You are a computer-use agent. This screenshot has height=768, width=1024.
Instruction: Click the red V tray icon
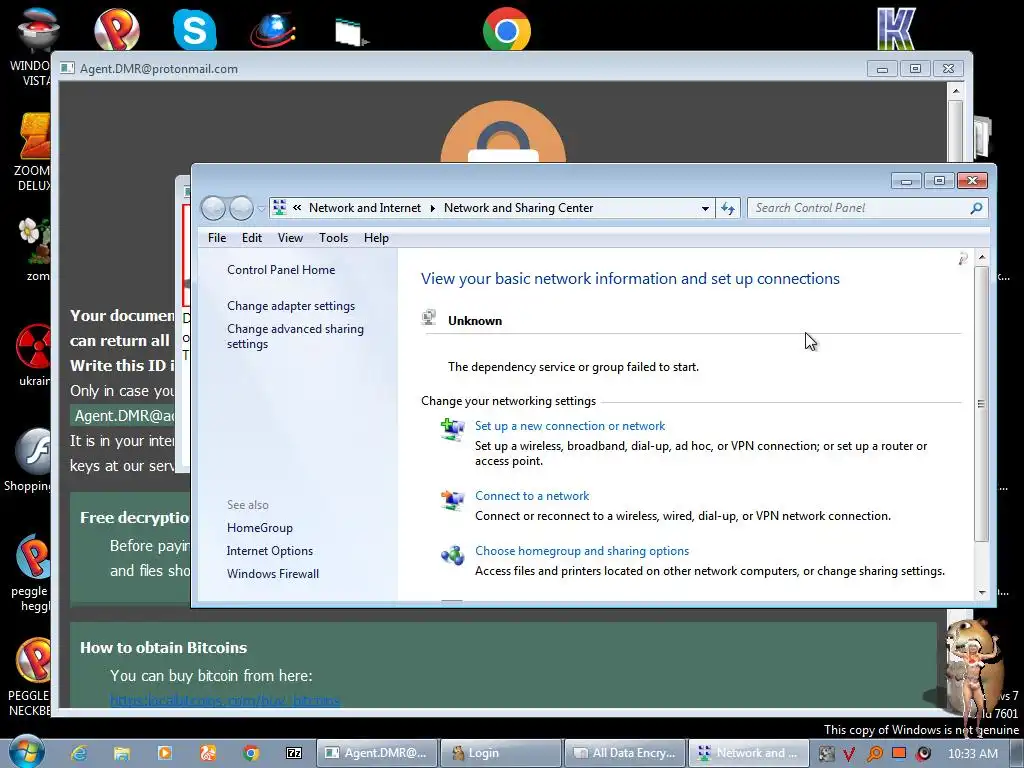(849, 754)
